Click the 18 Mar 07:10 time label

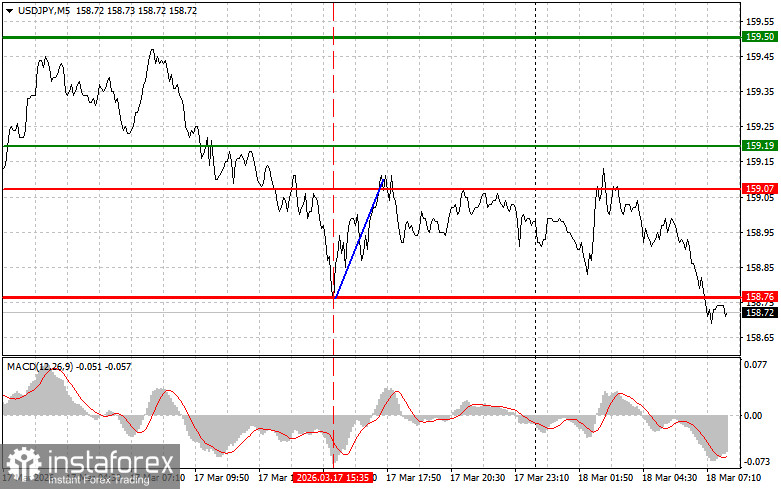click(x=733, y=478)
